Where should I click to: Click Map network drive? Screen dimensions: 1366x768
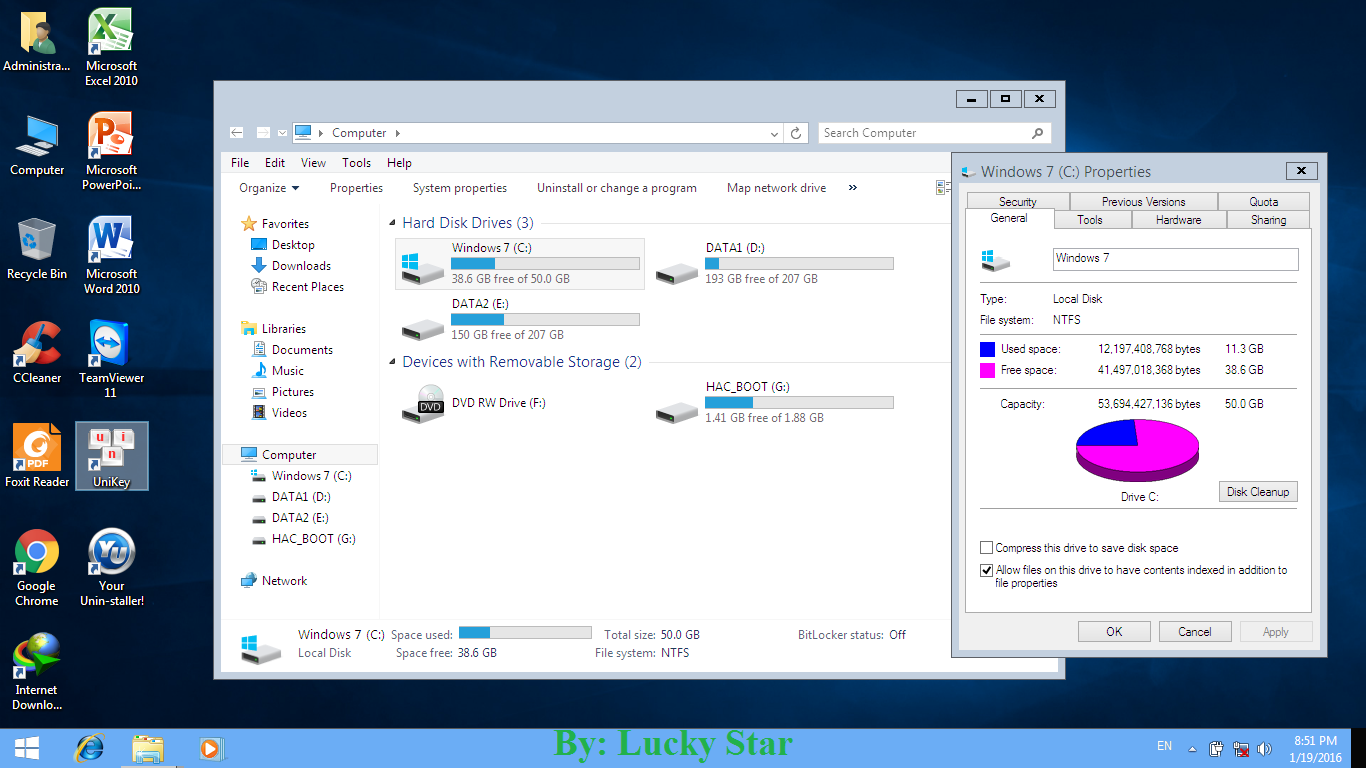(776, 188)
